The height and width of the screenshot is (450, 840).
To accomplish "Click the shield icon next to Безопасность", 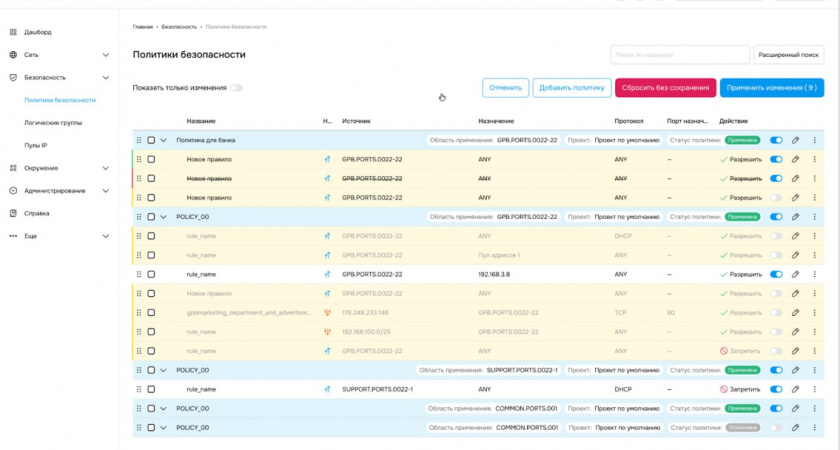I will pos(13,77).
